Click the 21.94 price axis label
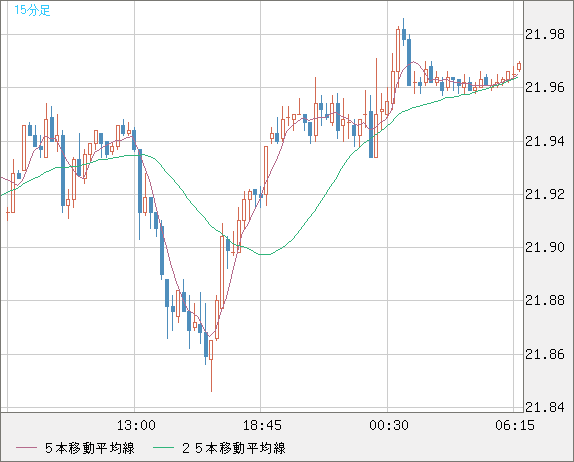This screenshot has height=462, width=574. [545, 141]
